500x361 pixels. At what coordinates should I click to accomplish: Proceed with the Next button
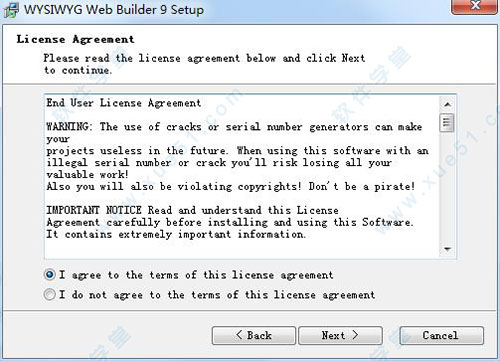coord(340,335)
